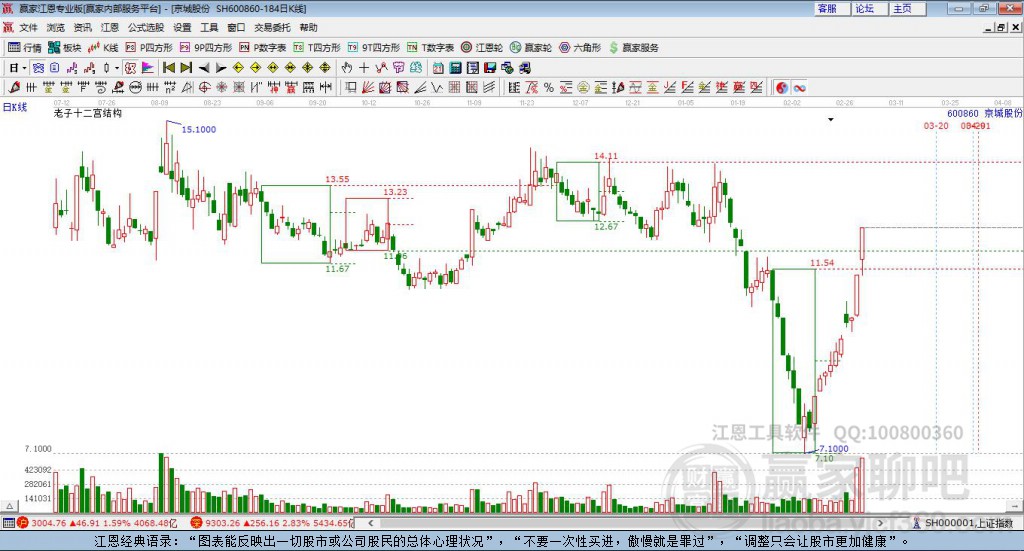1024x551 pixels.
Task: Click the 日K线 period label
Action: [15, 107]
